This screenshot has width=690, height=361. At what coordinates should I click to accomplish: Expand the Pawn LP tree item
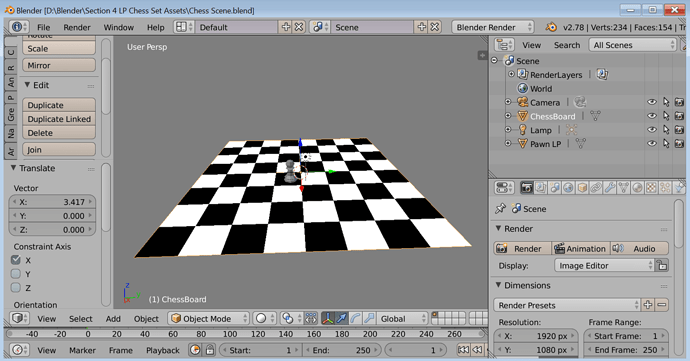[508, 144]
